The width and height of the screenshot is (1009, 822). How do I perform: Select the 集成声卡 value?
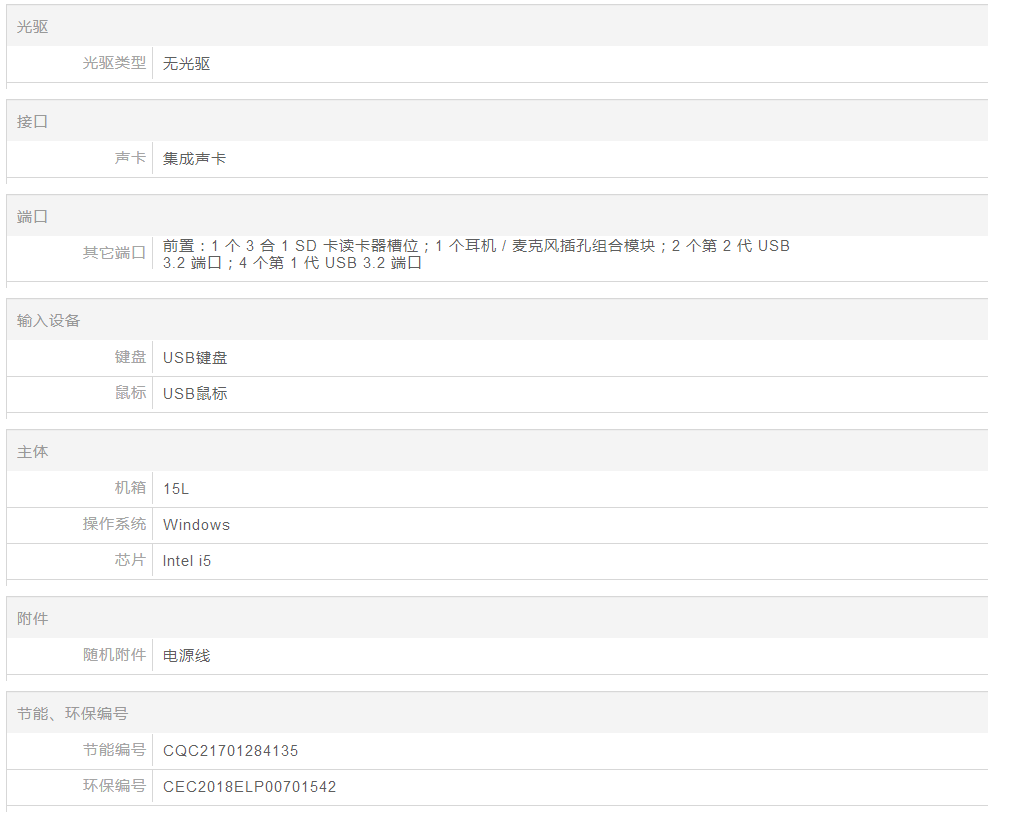(x=194, y=159)
